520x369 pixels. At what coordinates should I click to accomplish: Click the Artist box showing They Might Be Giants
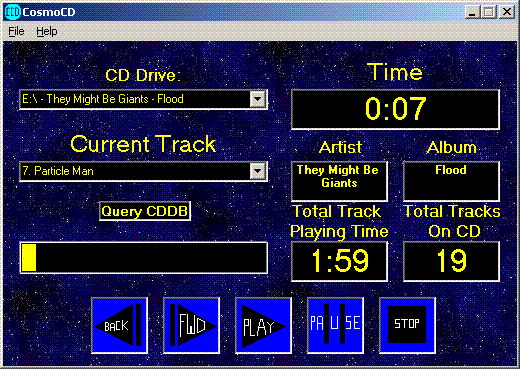(x=339, y=181)
